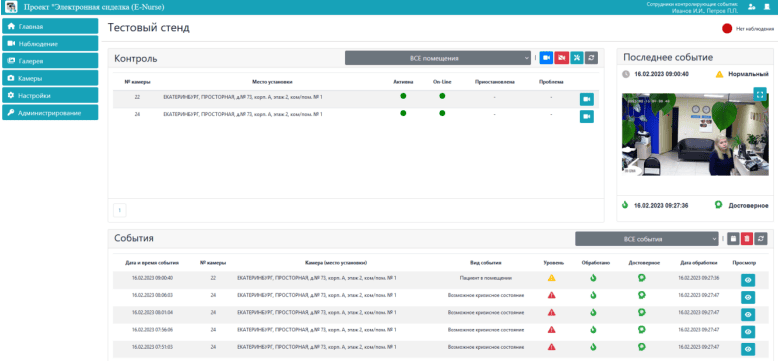Click 'Уровень' column header
The image size is (778, 361).
click(x=553, y=263)
